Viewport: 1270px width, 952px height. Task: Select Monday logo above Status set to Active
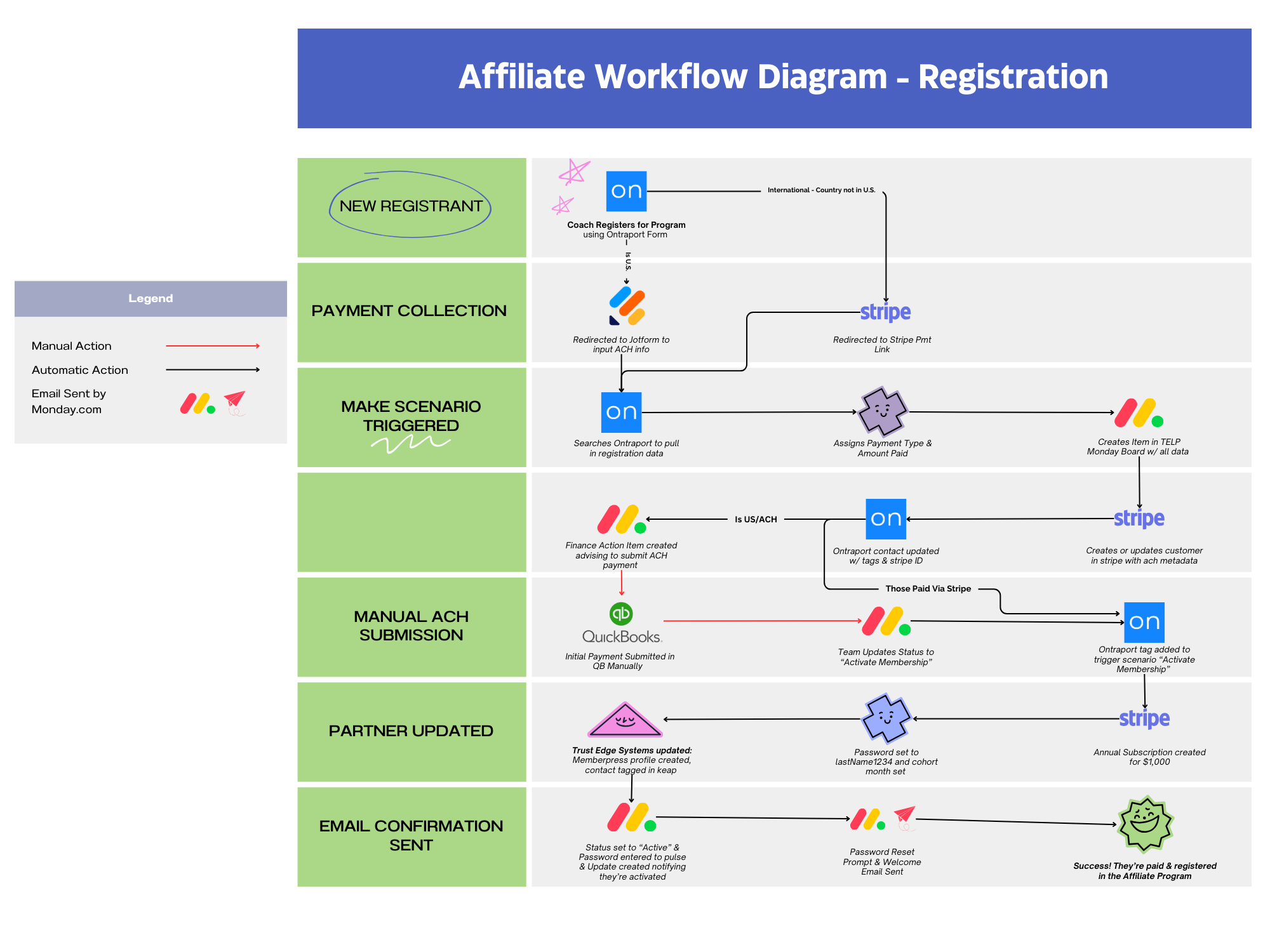pyautogui.click(x=631, y=817)
